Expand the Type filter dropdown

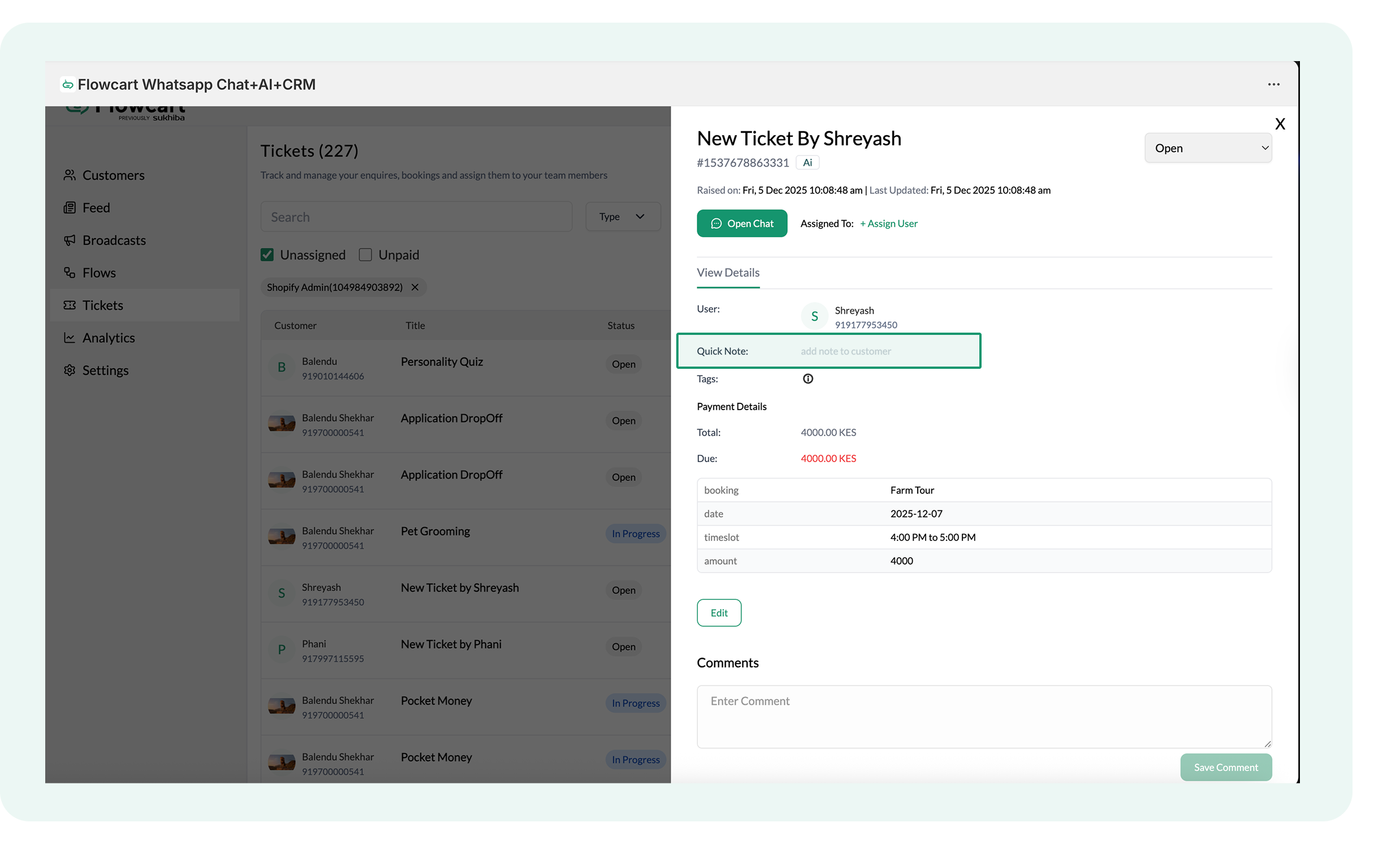click(623, 217)
